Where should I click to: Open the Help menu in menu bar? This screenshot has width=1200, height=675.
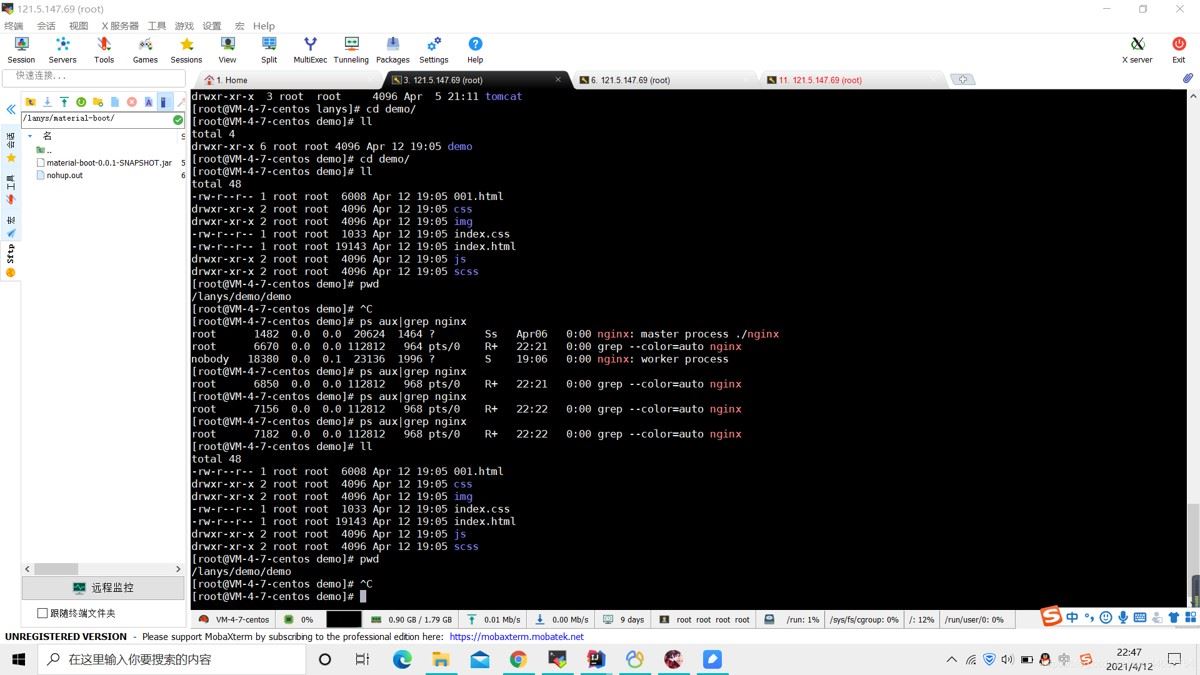point(264,26)
